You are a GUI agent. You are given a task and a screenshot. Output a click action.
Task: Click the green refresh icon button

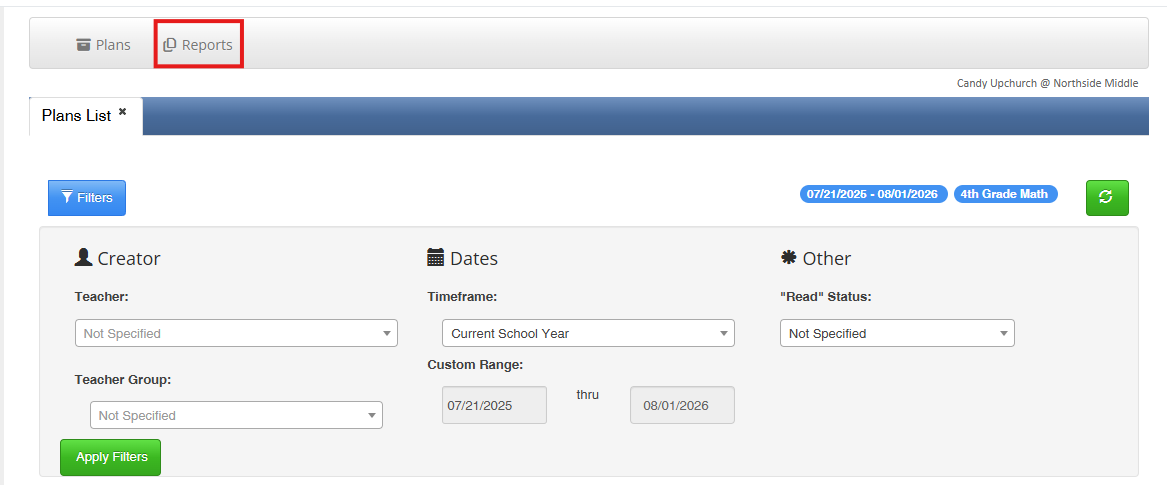point(1107,198)
